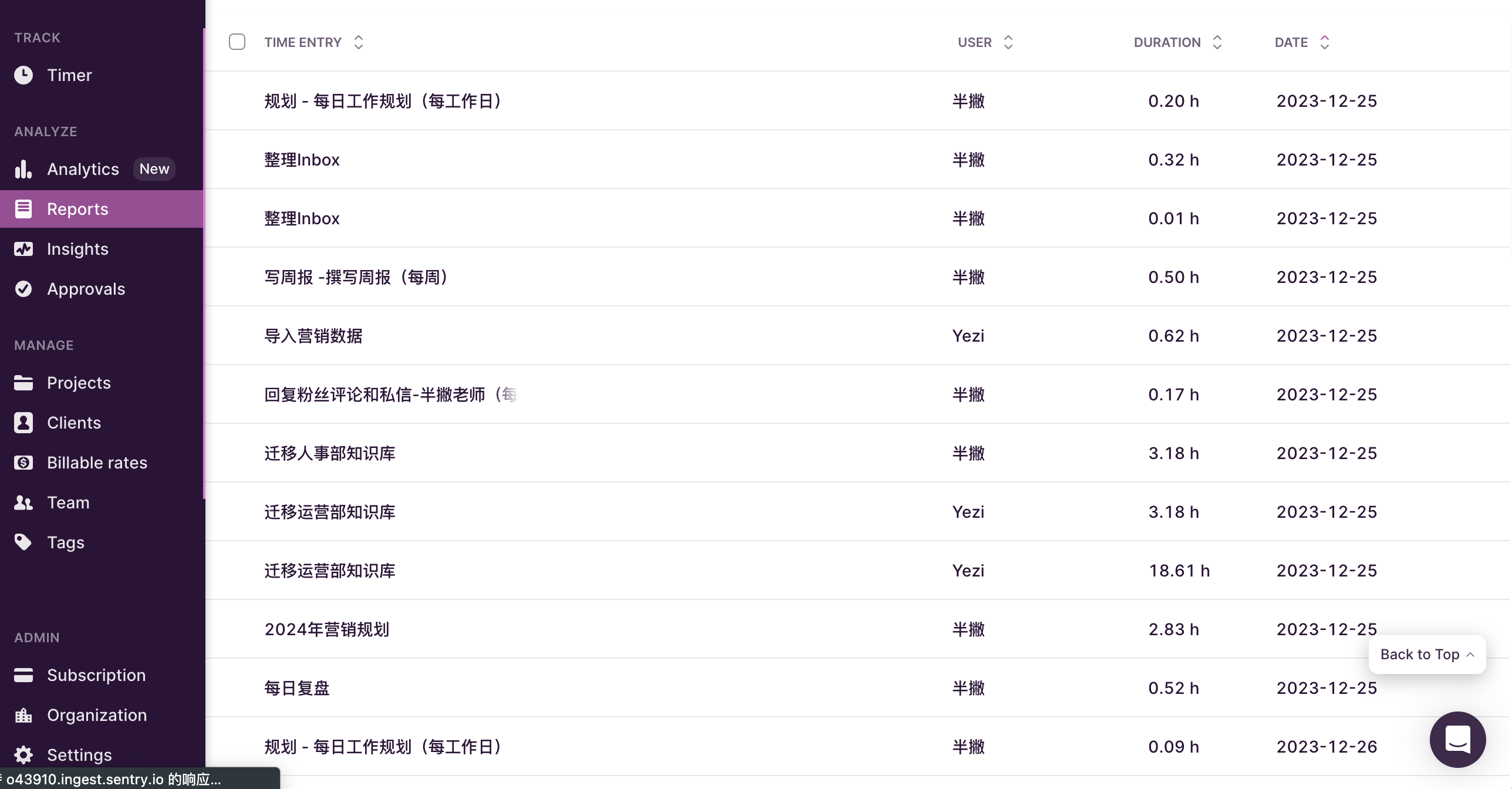Click the Projects folder icon

pos(23,383)
